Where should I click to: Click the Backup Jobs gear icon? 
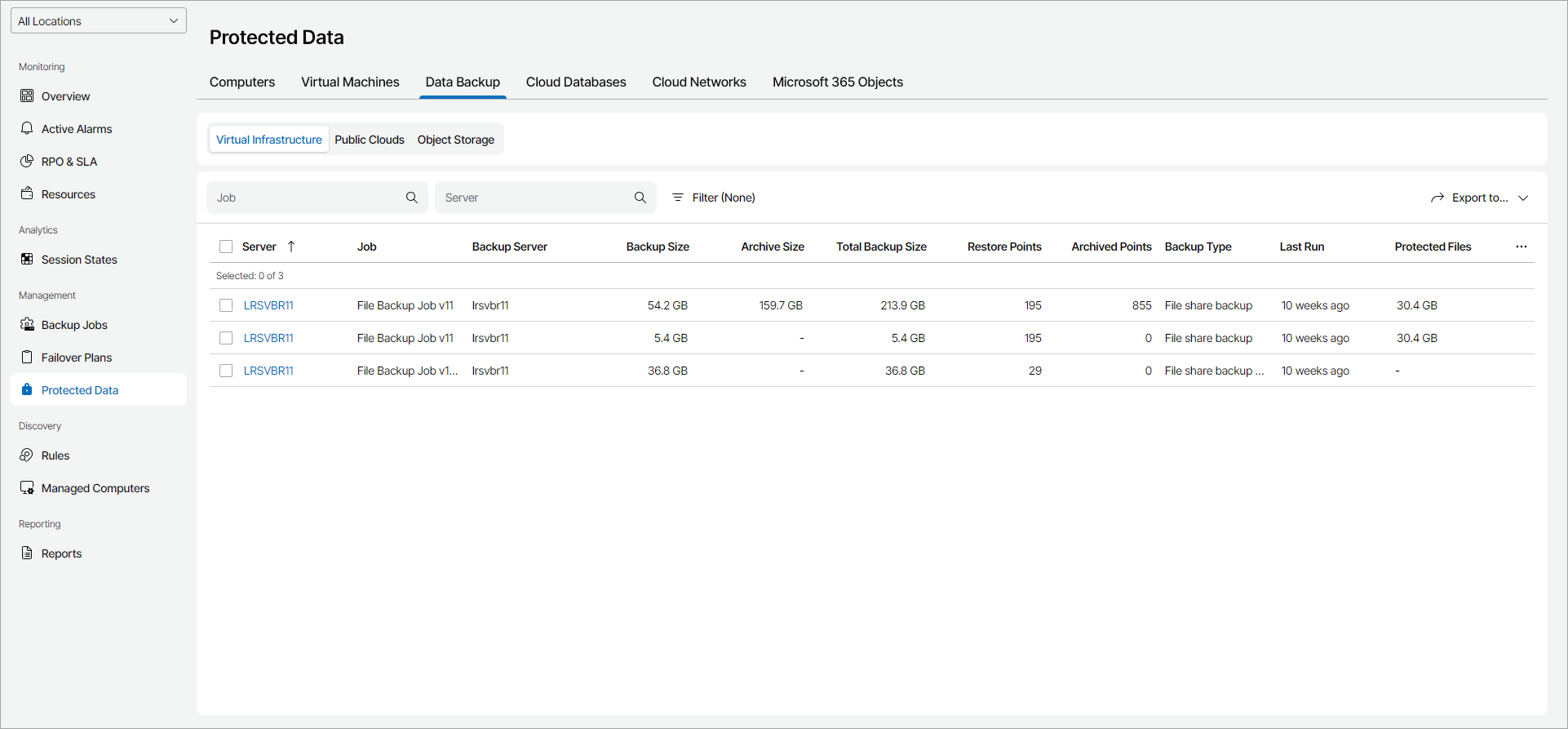tap(27, 325)
